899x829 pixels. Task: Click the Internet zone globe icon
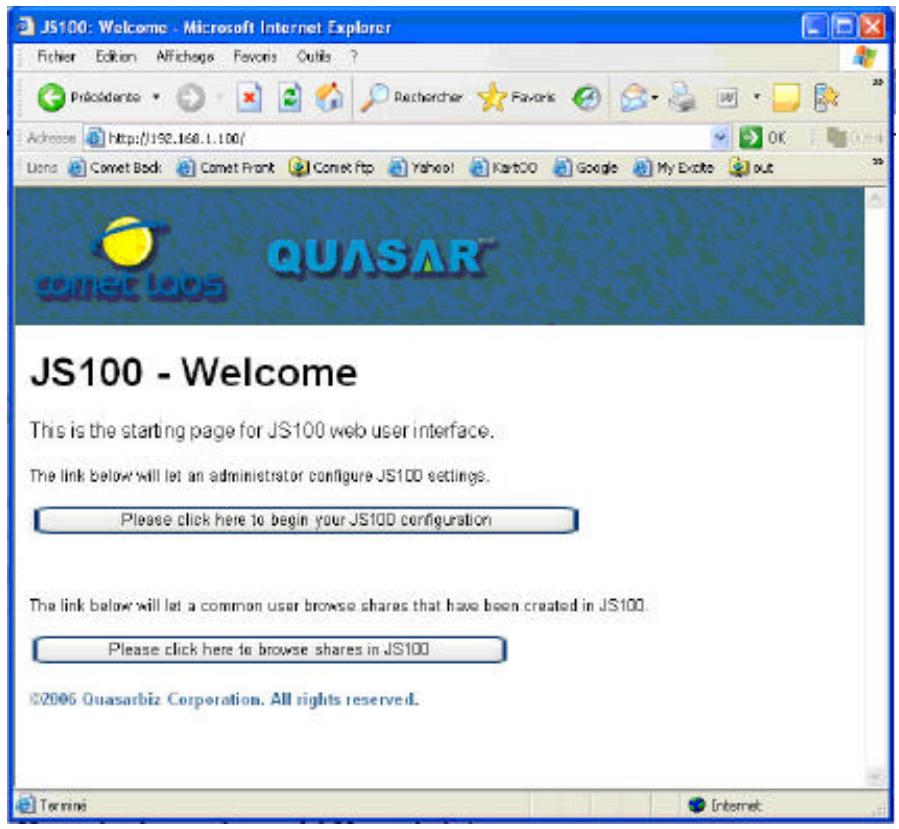(697, 805)
